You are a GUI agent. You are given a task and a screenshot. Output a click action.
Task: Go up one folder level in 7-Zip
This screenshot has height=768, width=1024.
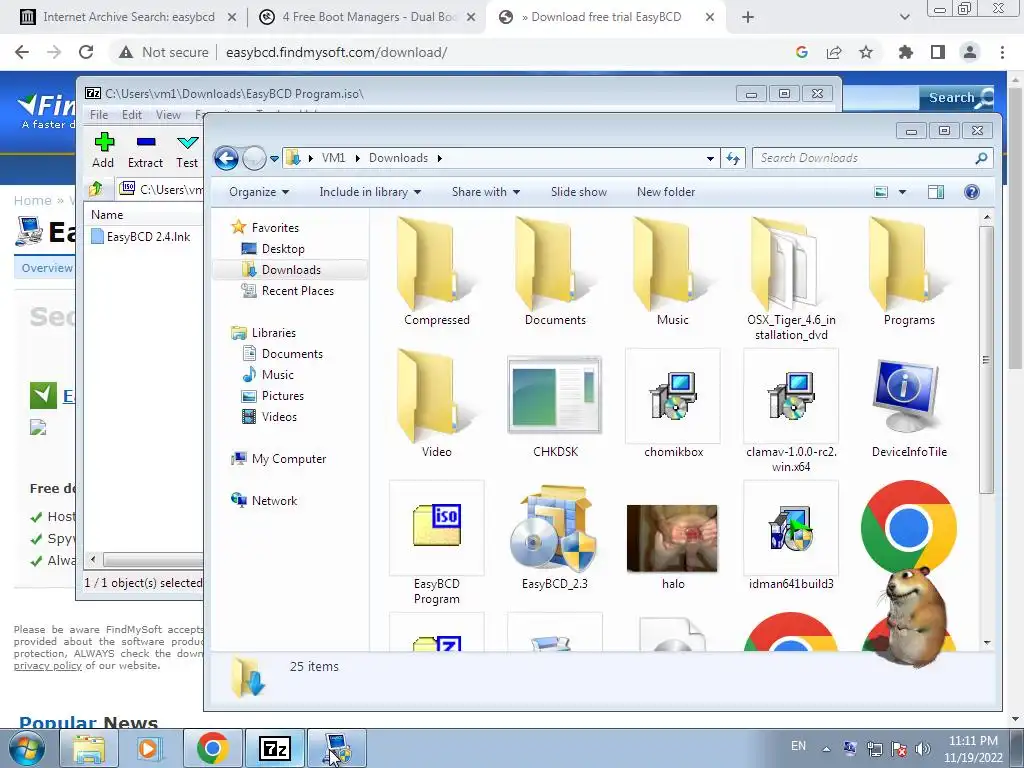[x=96, y=189]
